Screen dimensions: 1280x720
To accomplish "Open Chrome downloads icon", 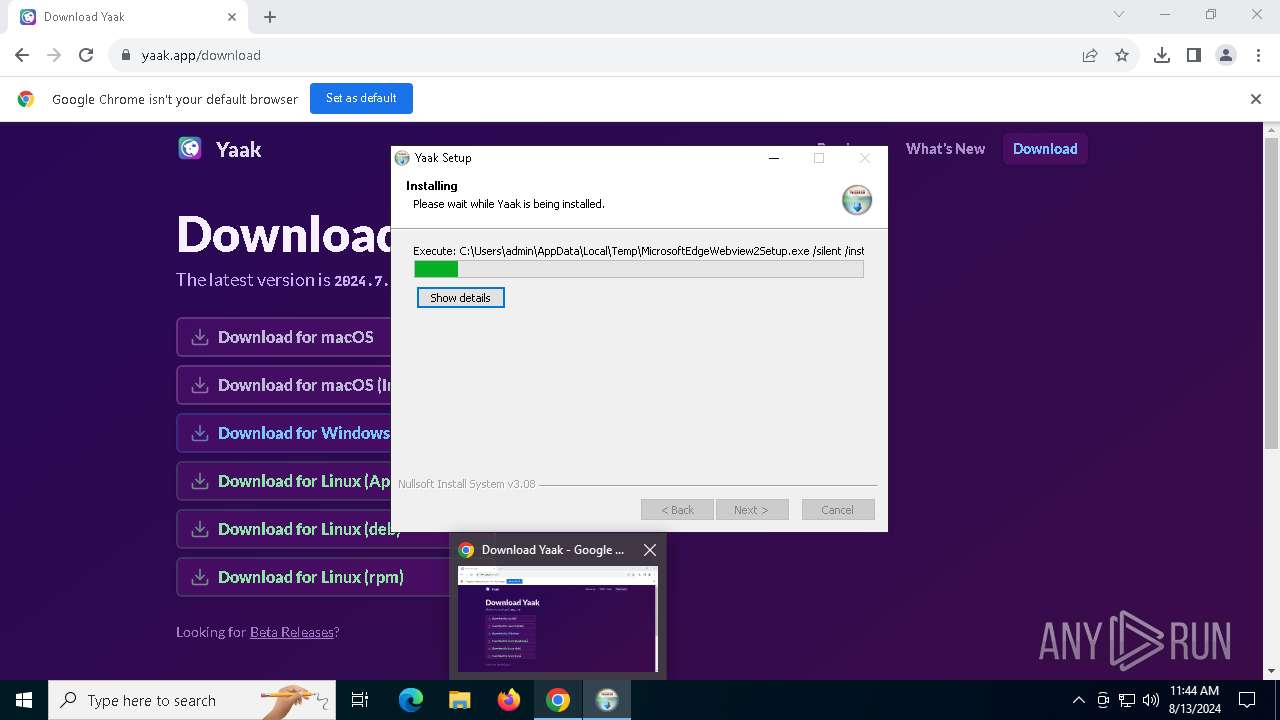I will coord(1162,55).
